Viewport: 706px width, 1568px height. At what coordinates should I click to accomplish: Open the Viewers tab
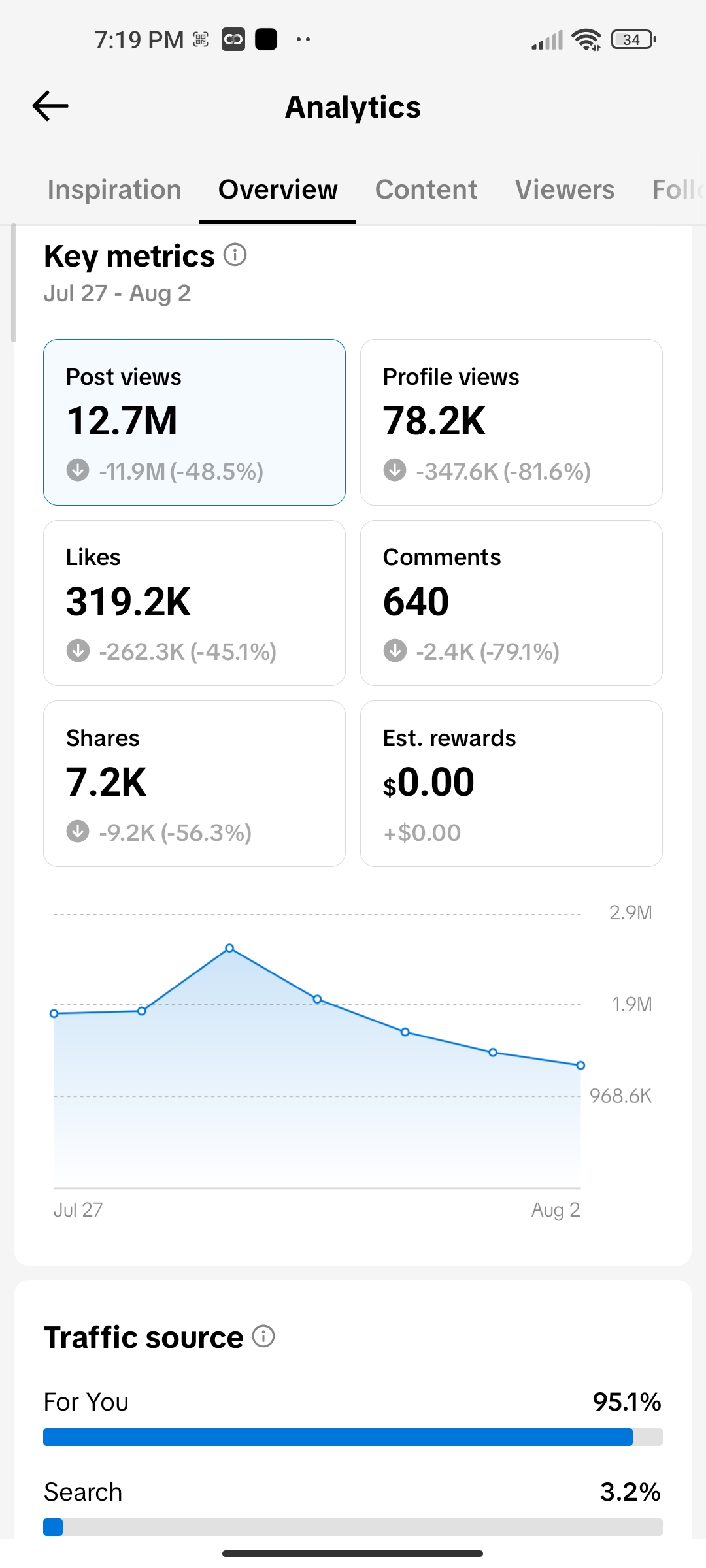tap(565, 189)
